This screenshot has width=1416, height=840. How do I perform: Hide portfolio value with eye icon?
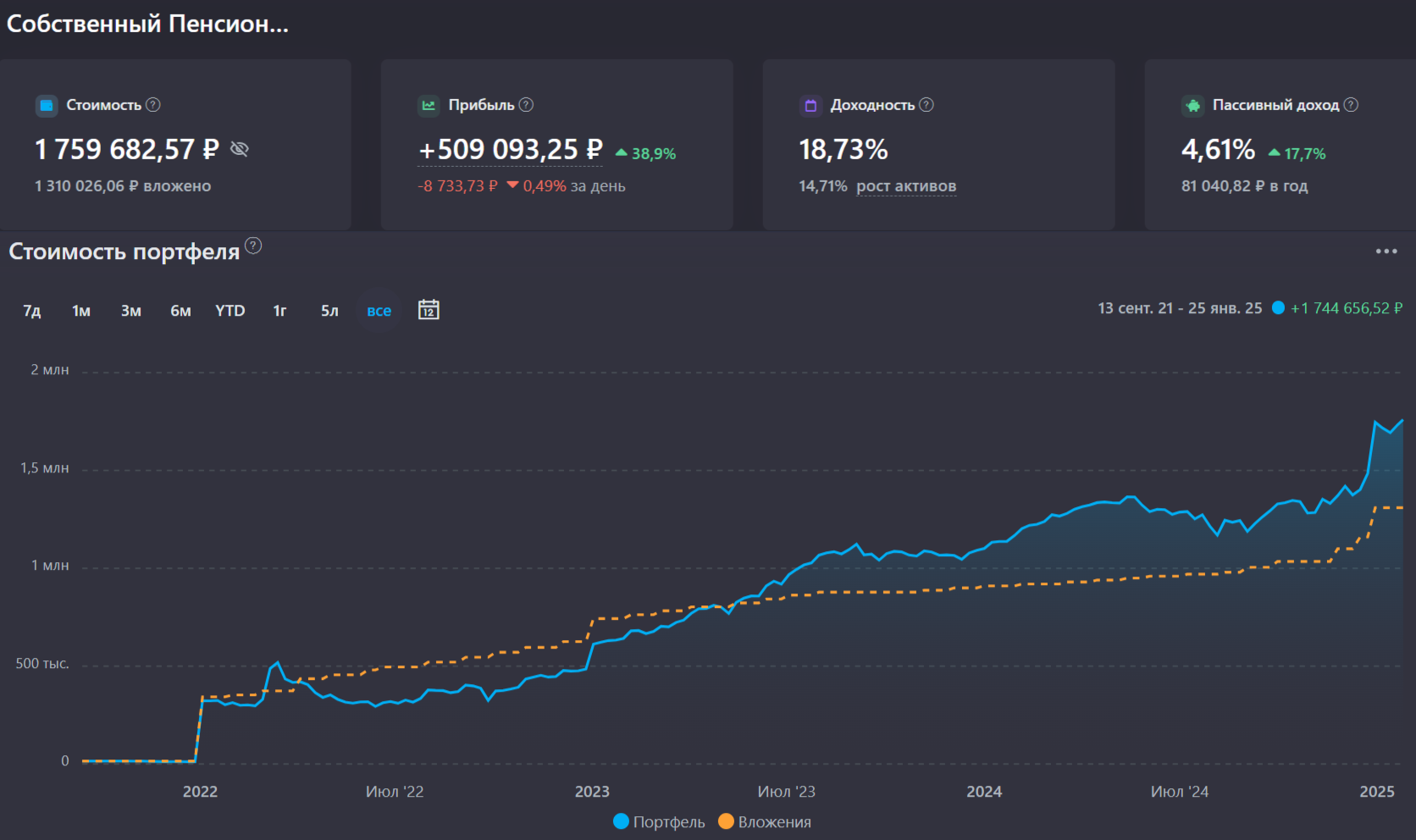(240, 149)
